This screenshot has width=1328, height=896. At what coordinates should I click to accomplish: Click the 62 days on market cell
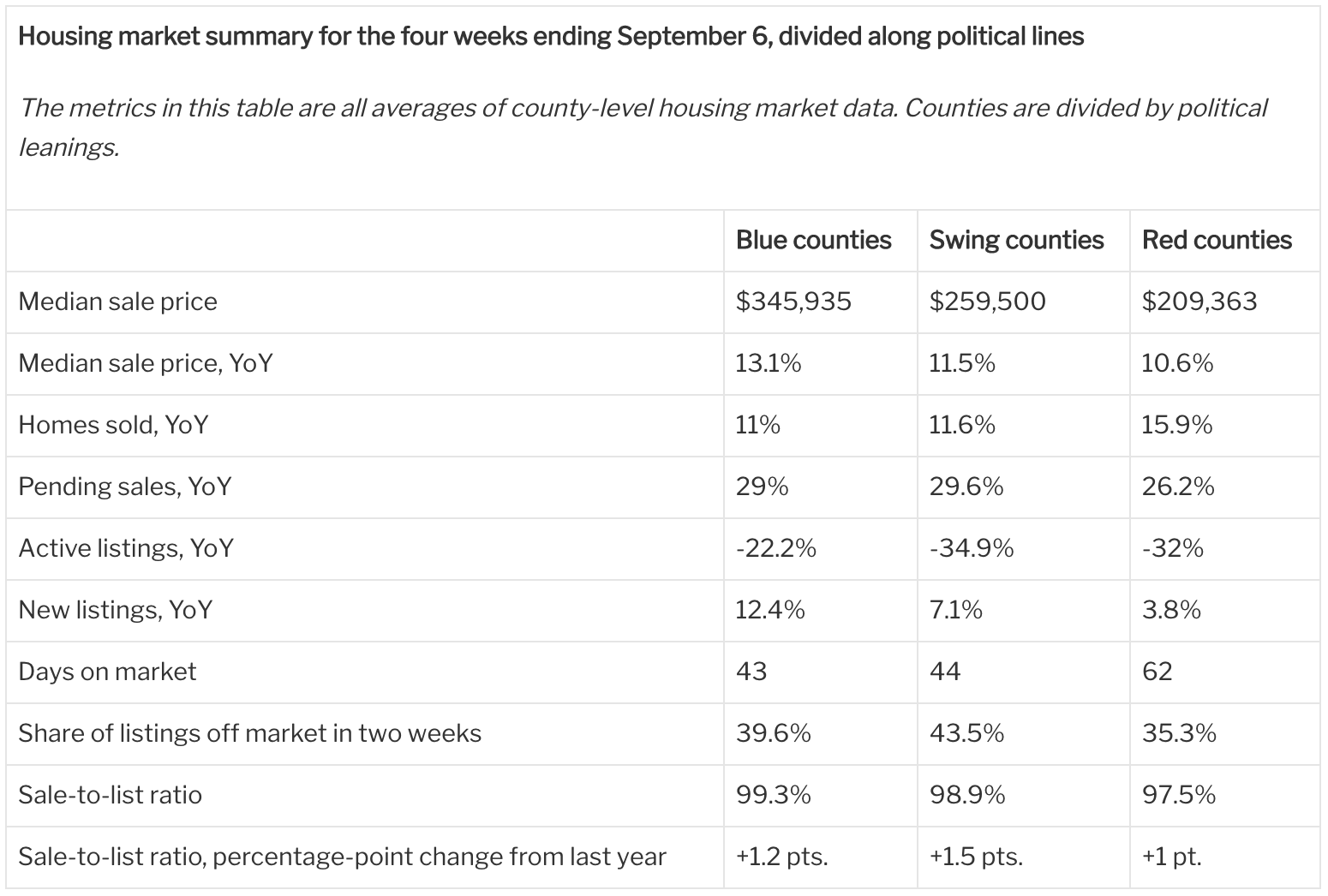(x=1157, y=672)
